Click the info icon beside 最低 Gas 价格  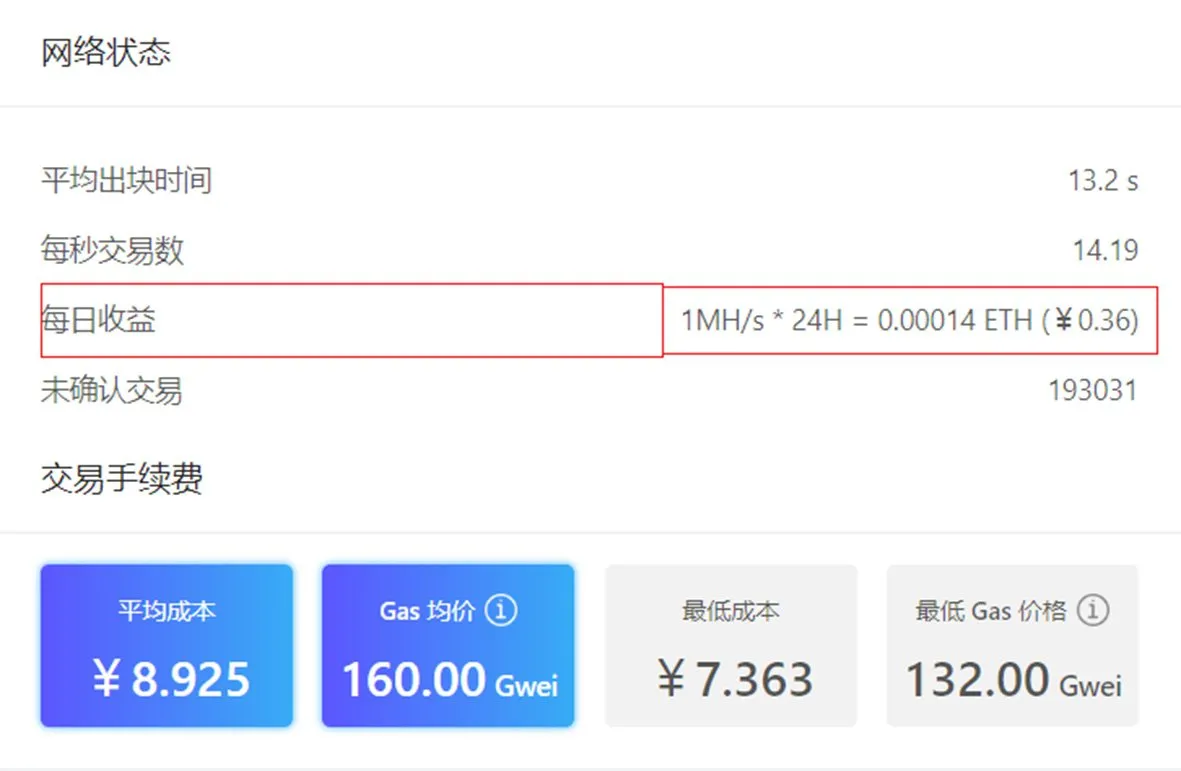click(1093, 610)
